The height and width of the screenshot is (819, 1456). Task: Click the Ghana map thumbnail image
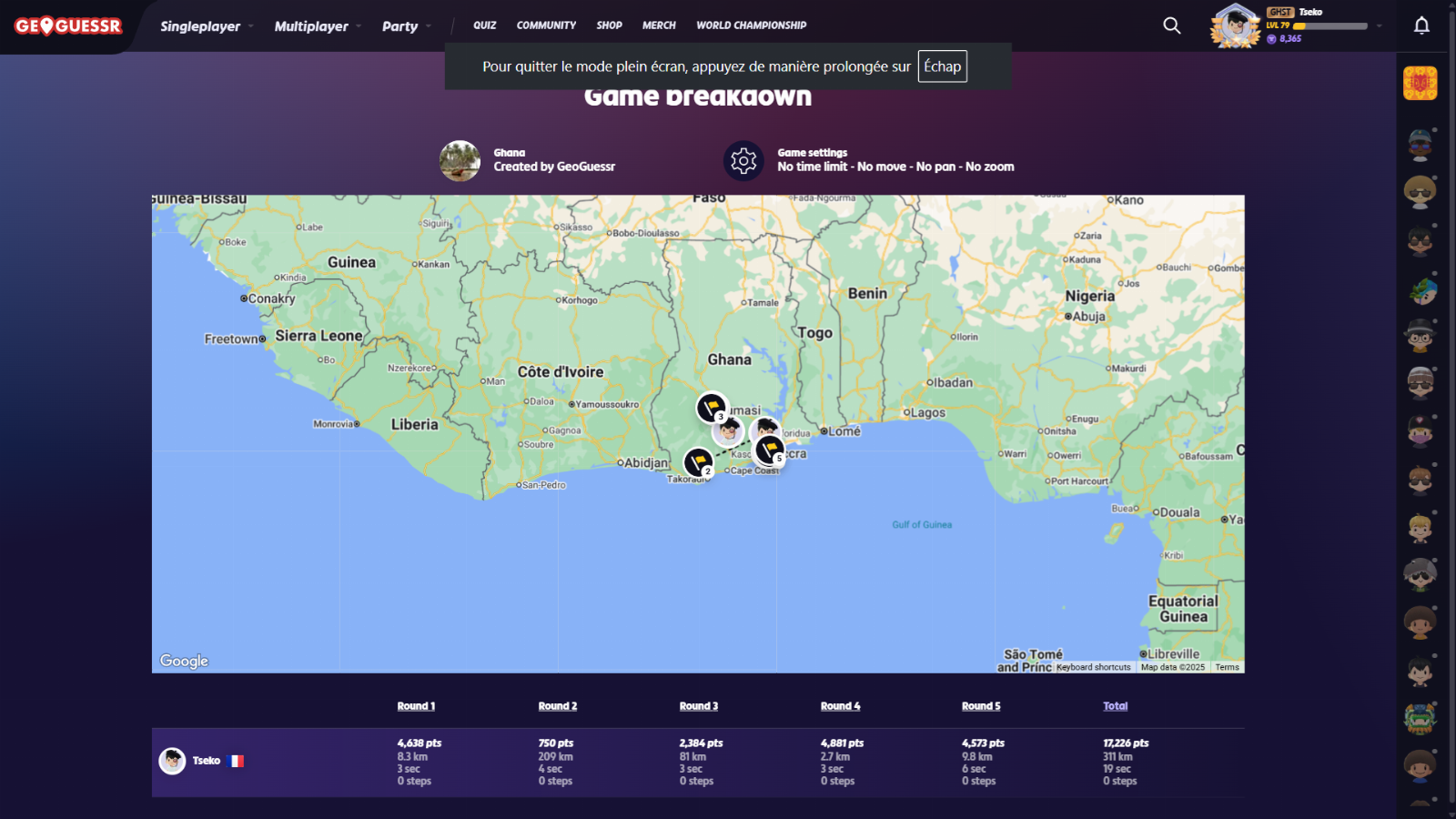pyautogui.click(x=460, y=161)
